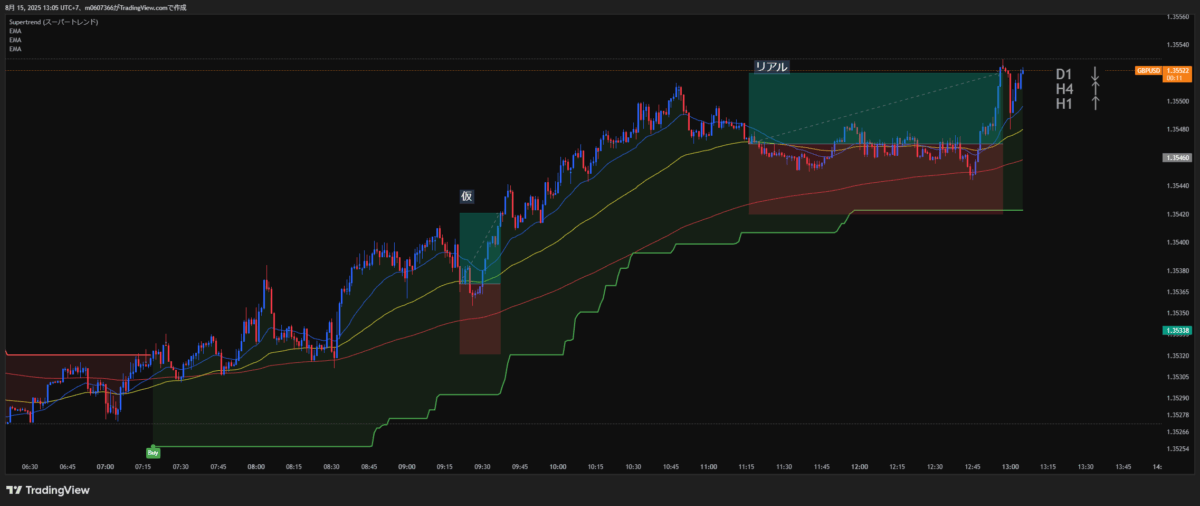The image size is (1200, 506).
Task: Click the bottom EMA legend entry
Action: [15, 48]
